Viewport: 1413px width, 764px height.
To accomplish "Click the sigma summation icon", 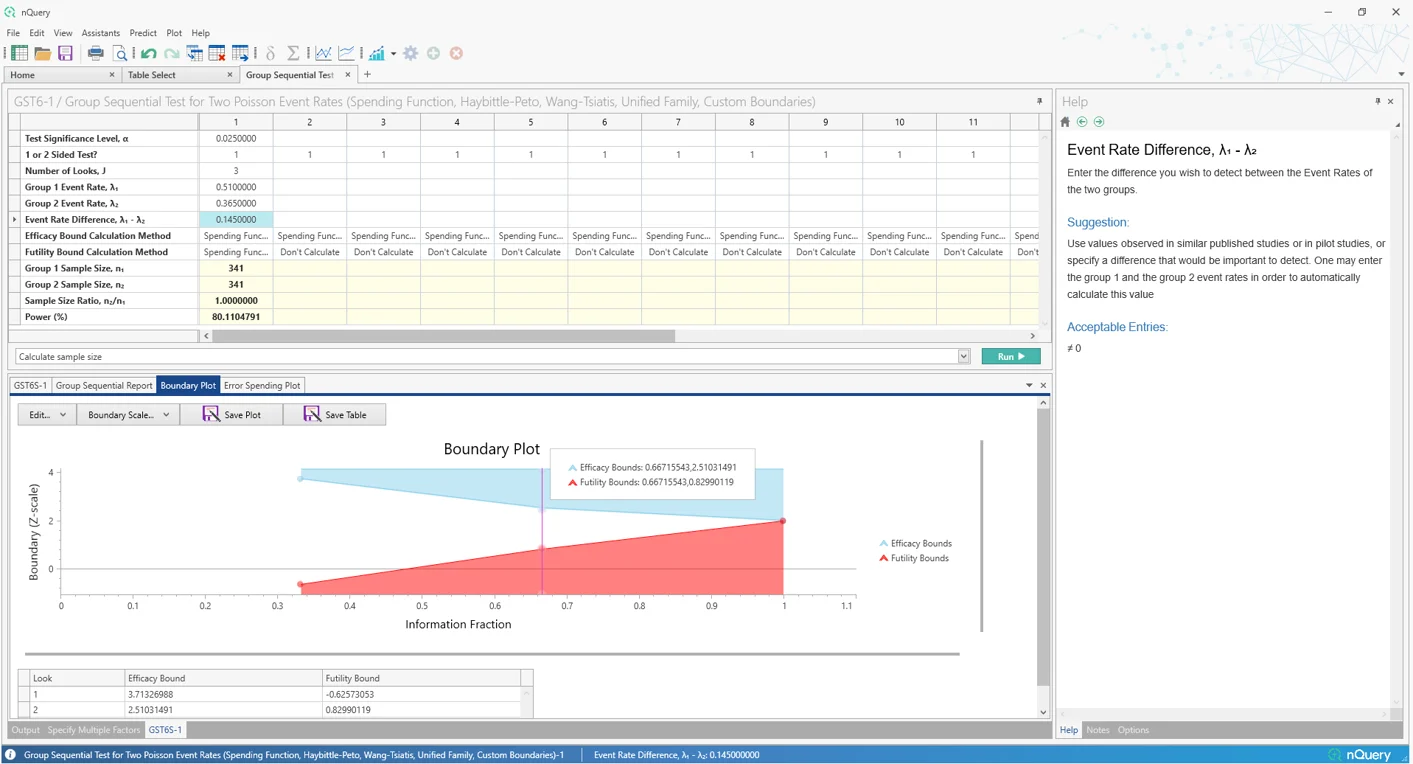I will [293, 53].
